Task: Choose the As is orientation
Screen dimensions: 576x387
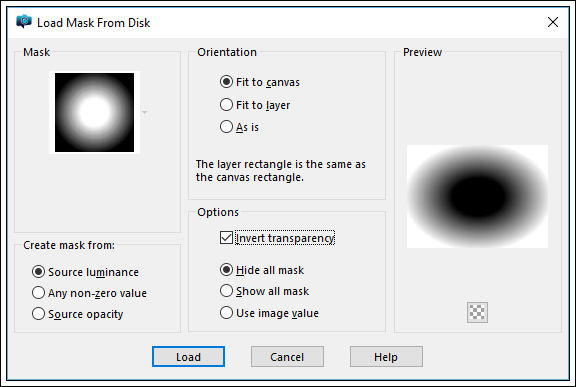Action: (239, 127)
